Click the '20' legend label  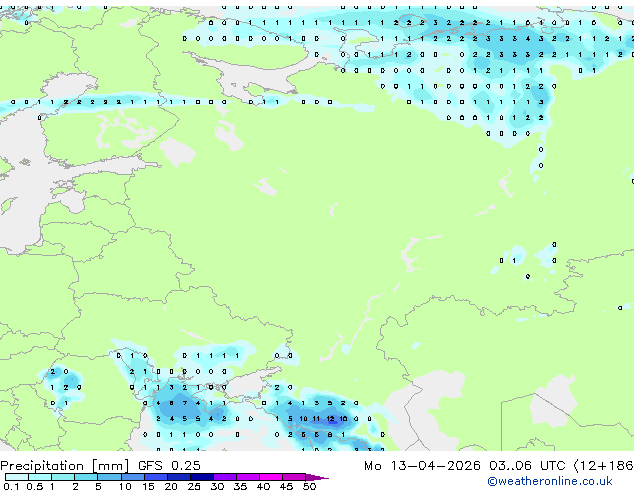pos(171,486)
